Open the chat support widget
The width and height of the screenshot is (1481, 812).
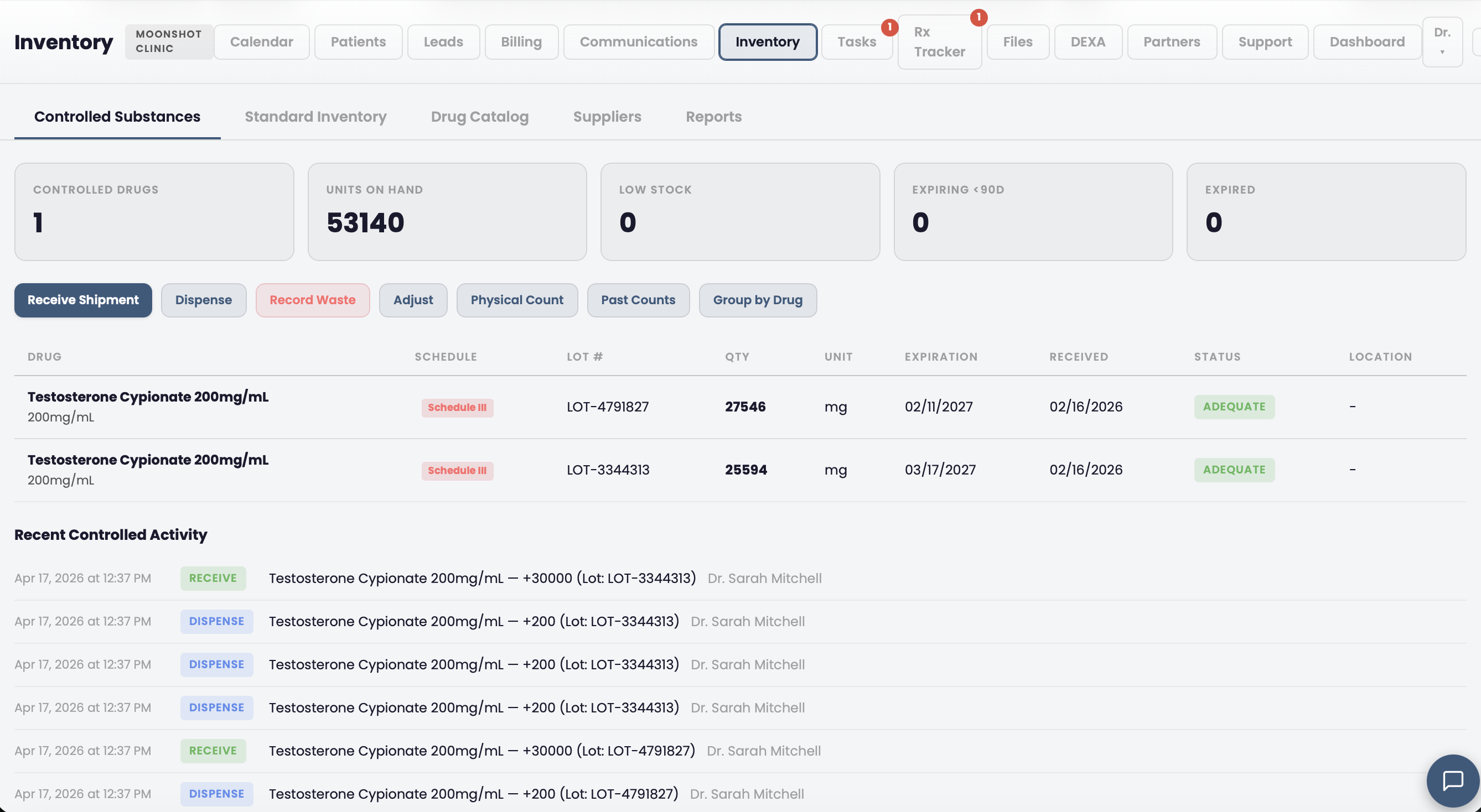(1454, 780)
